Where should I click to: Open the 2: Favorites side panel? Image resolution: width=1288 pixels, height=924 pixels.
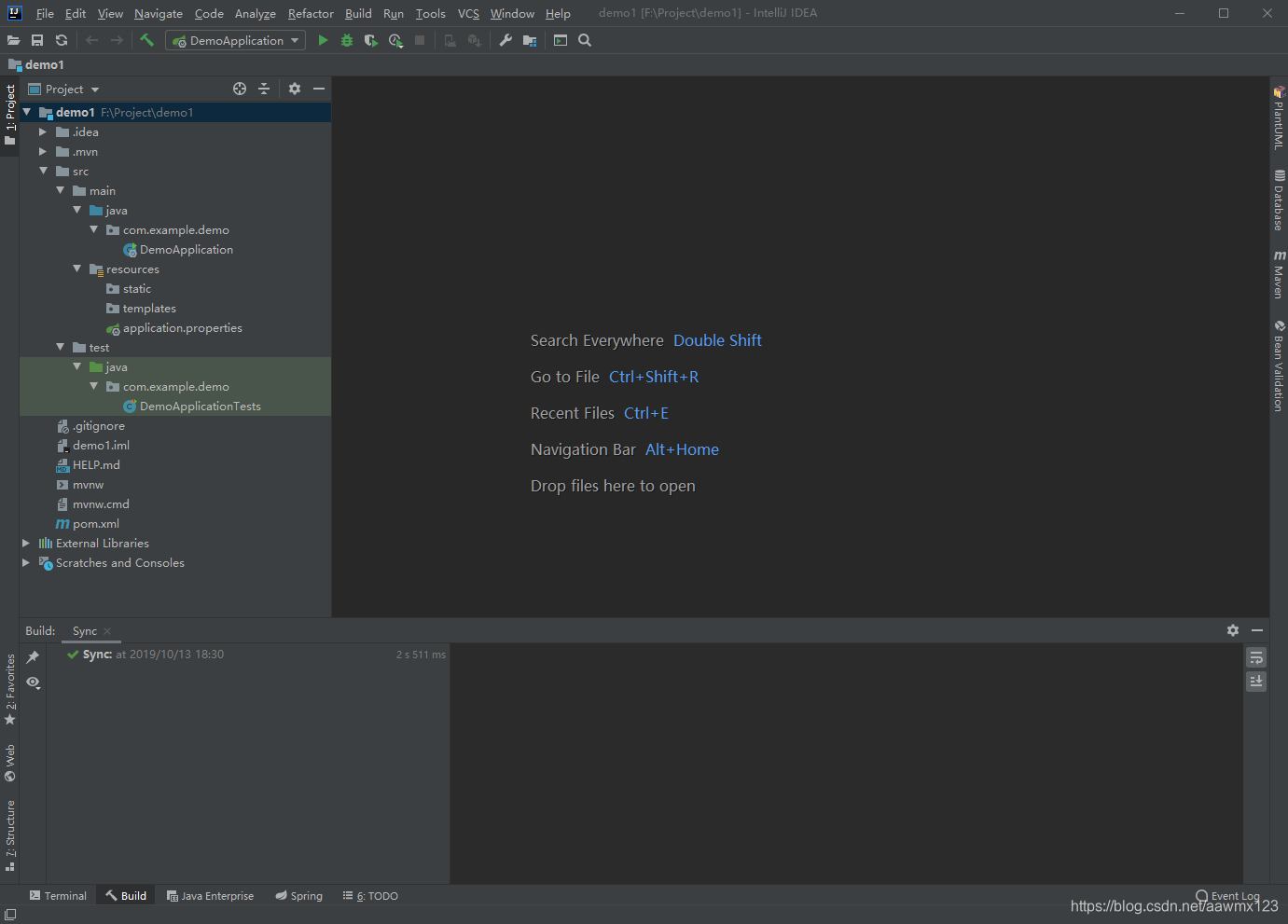10,690
